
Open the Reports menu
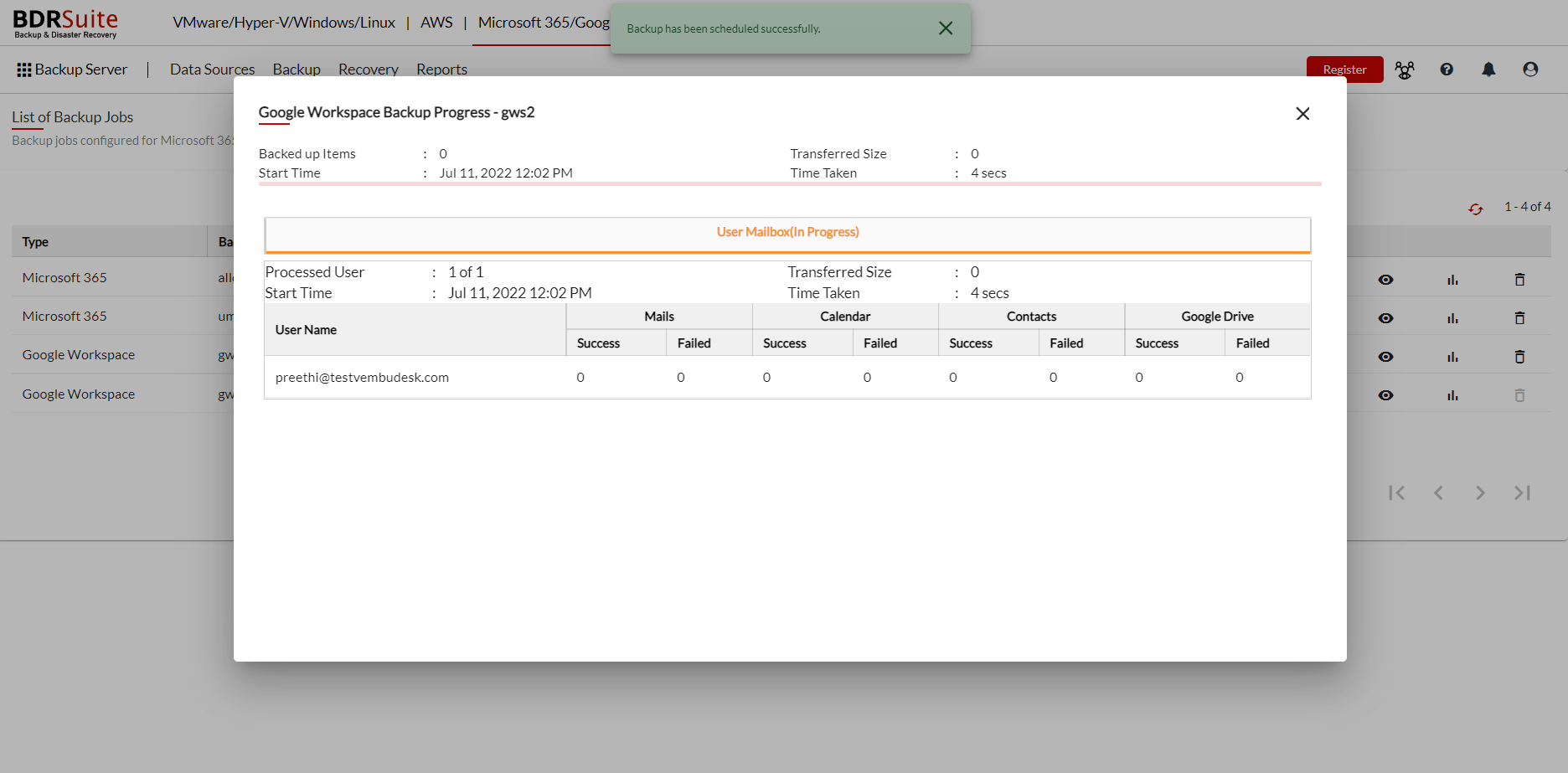441,70
